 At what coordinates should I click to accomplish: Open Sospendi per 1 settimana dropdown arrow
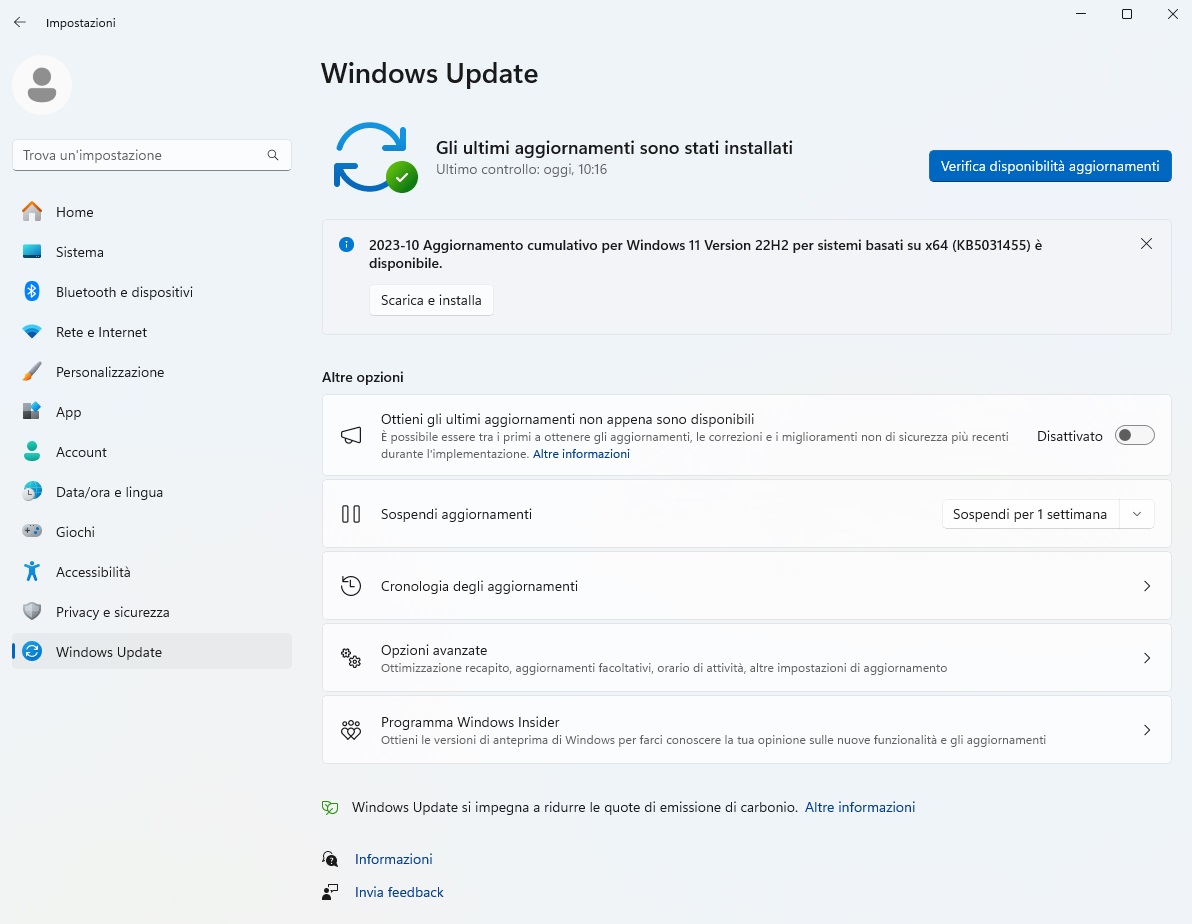[x=1136, y=514]
